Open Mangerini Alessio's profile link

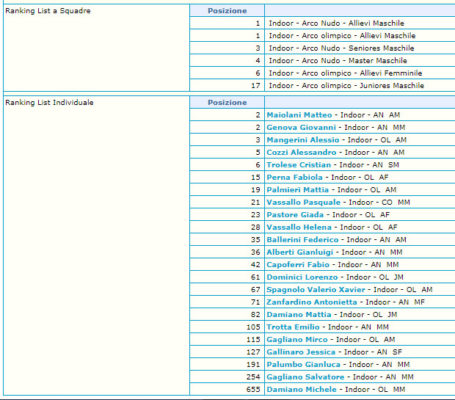[303, 140]
